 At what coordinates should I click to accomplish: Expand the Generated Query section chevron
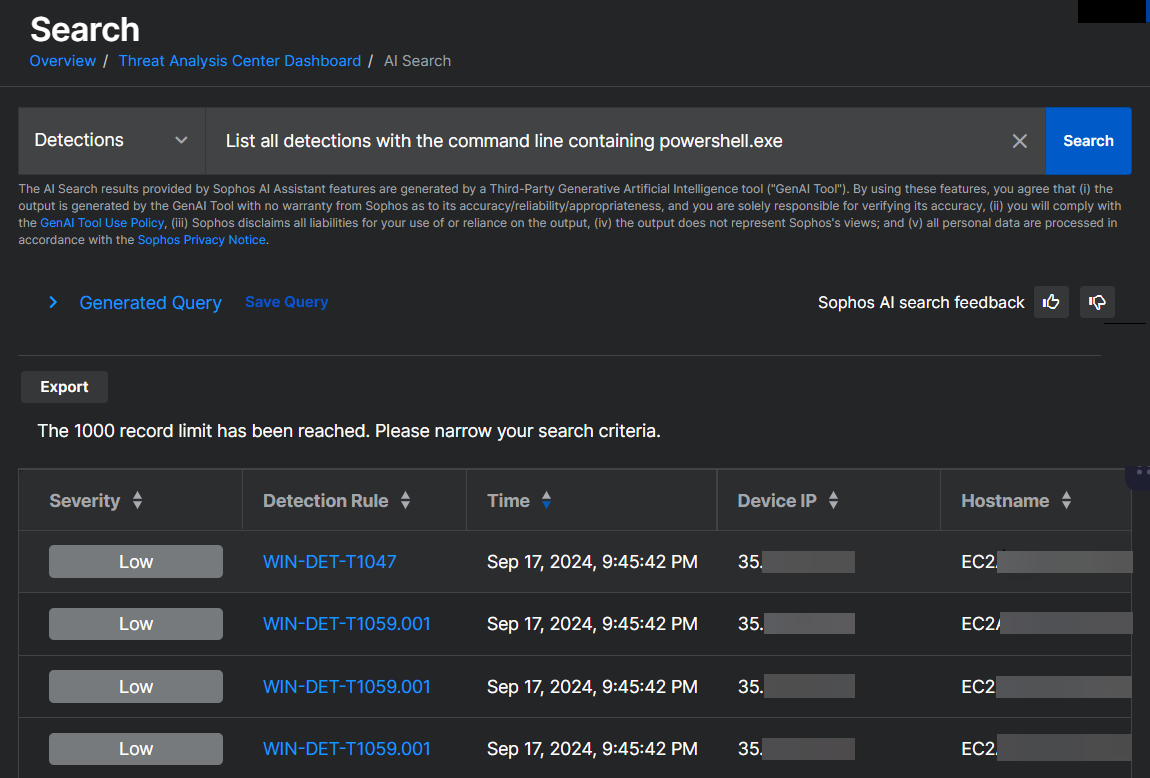(x=54, y=302)
